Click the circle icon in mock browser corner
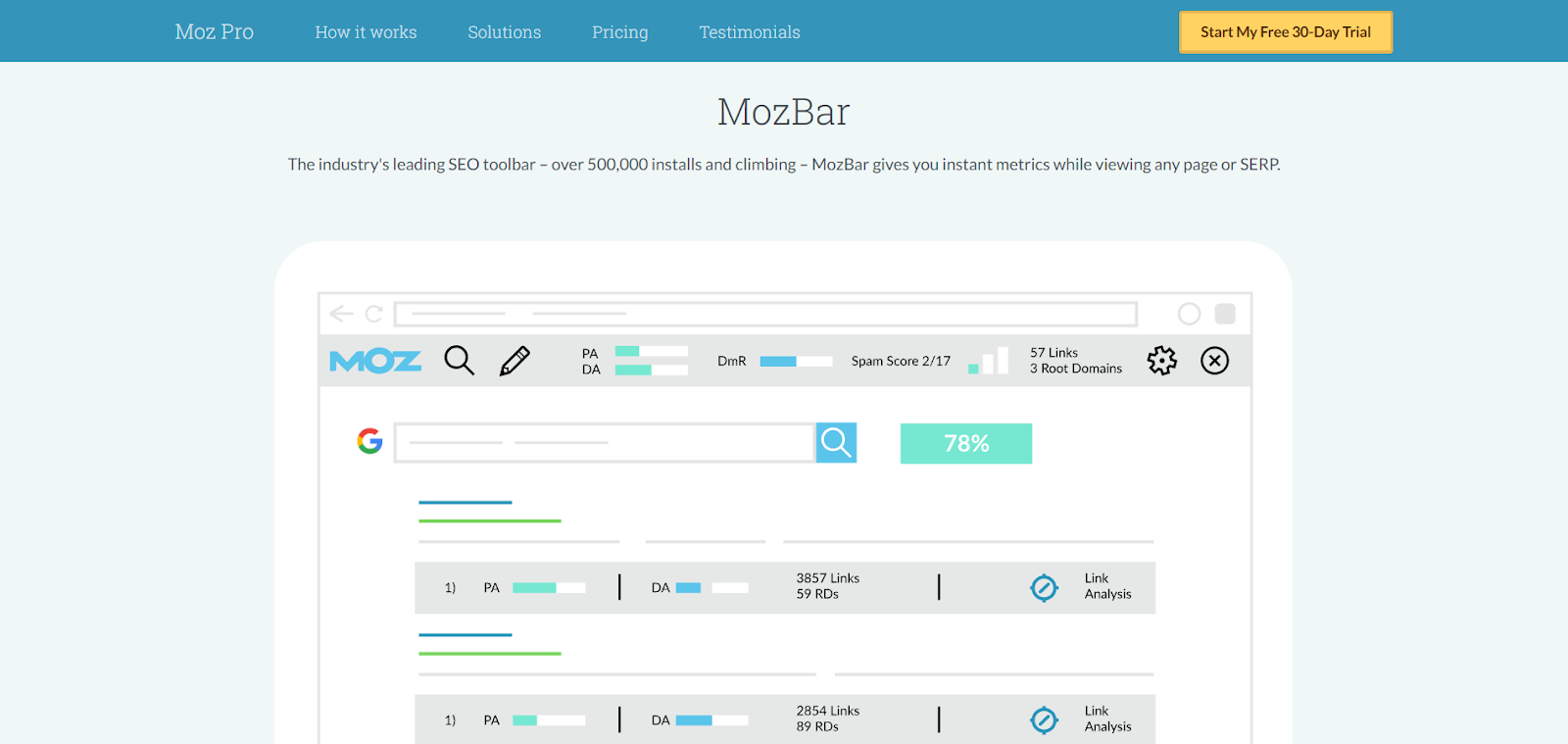 (x=1189, y=314)
